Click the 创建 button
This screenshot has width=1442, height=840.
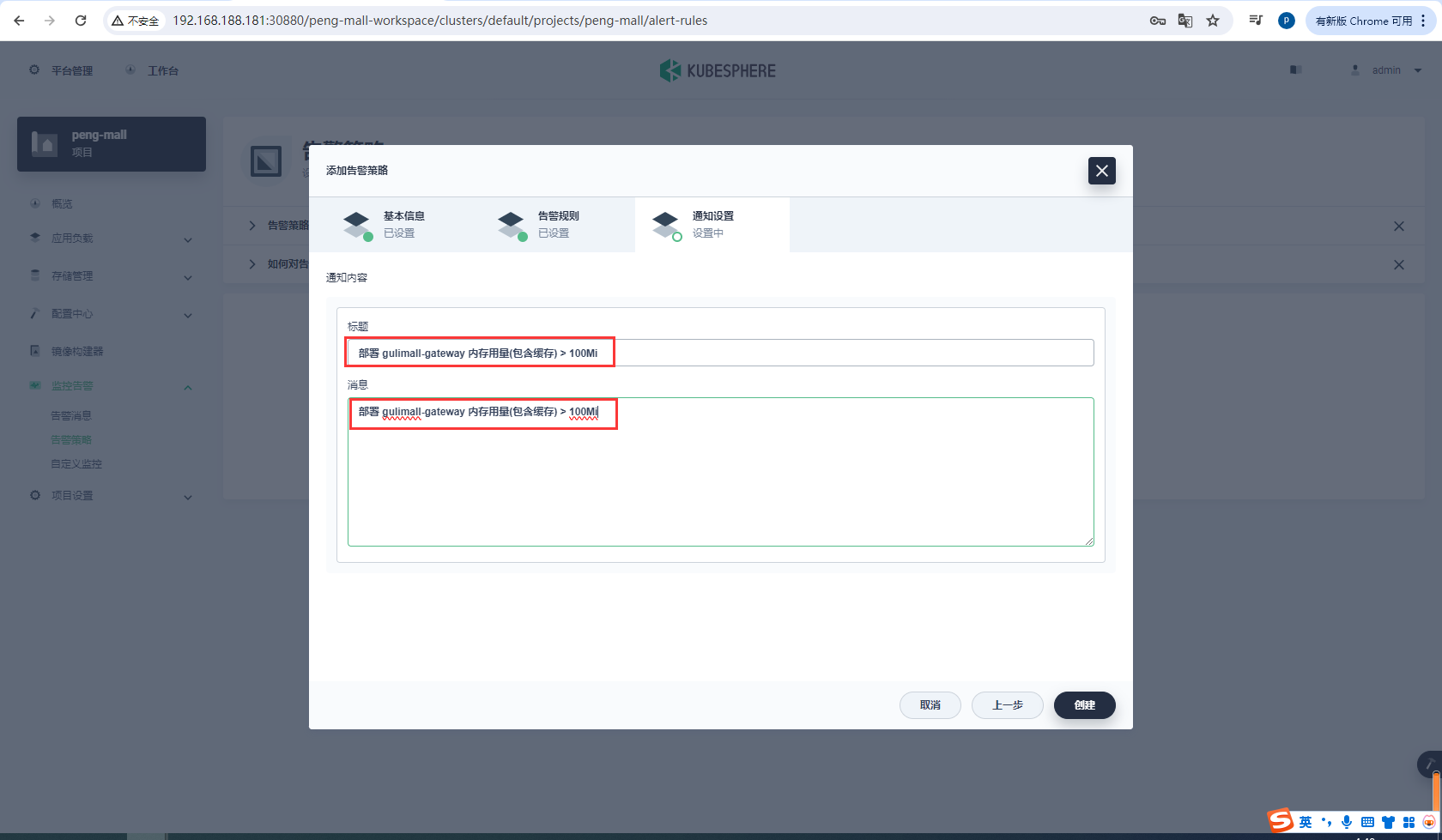click(x=1085, y=705)
